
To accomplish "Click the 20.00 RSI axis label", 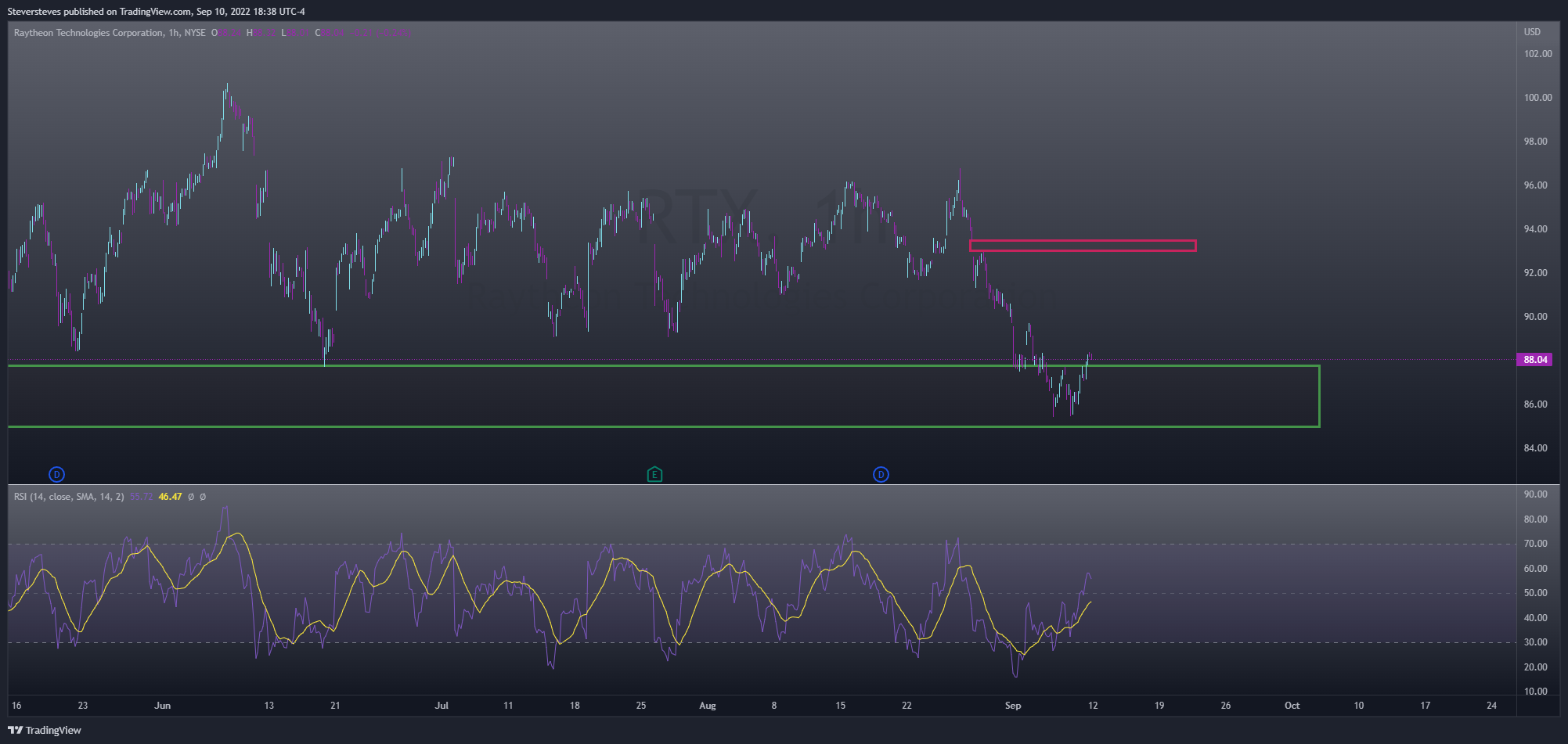I will pos(1535,667).
